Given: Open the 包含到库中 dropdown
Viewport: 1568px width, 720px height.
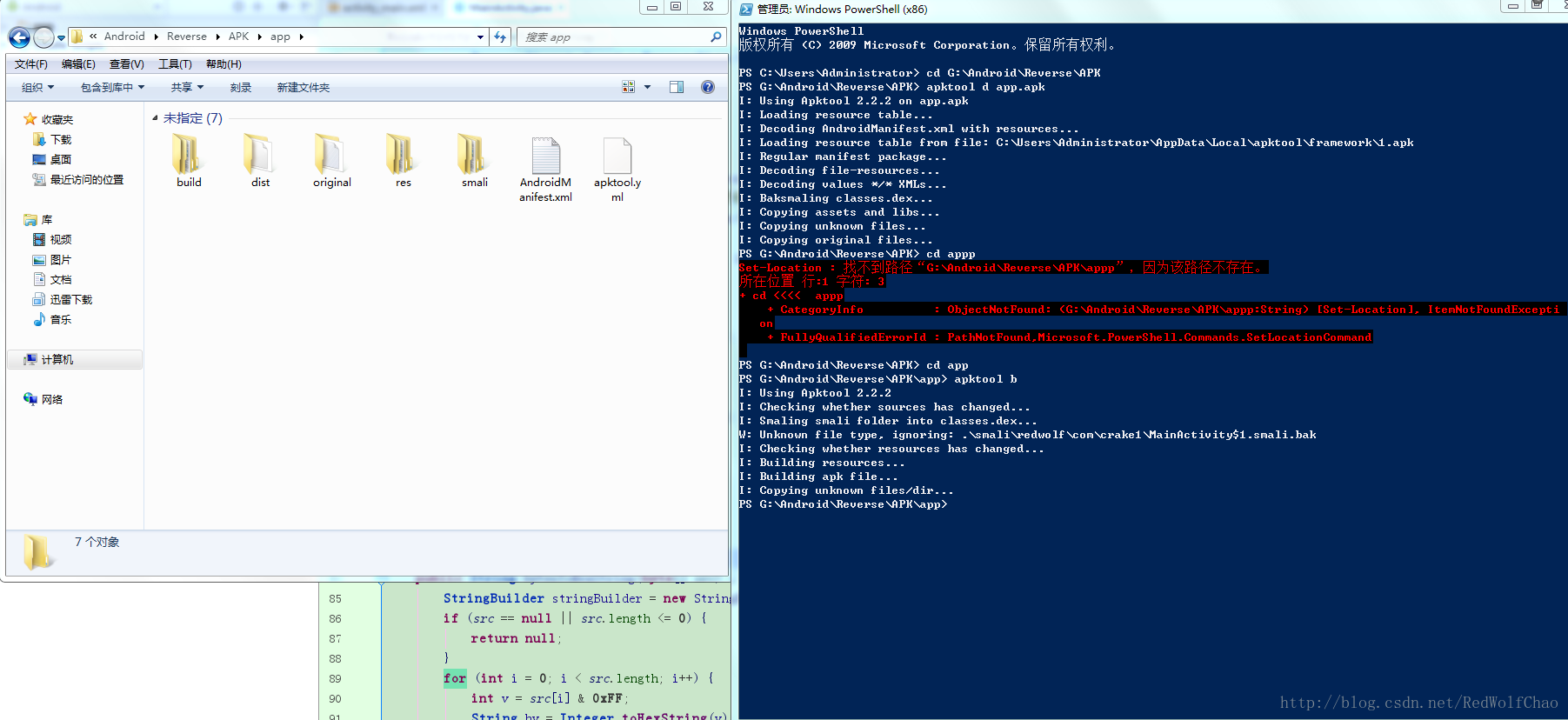Looking at the screenshot, I should pos(112,88).
